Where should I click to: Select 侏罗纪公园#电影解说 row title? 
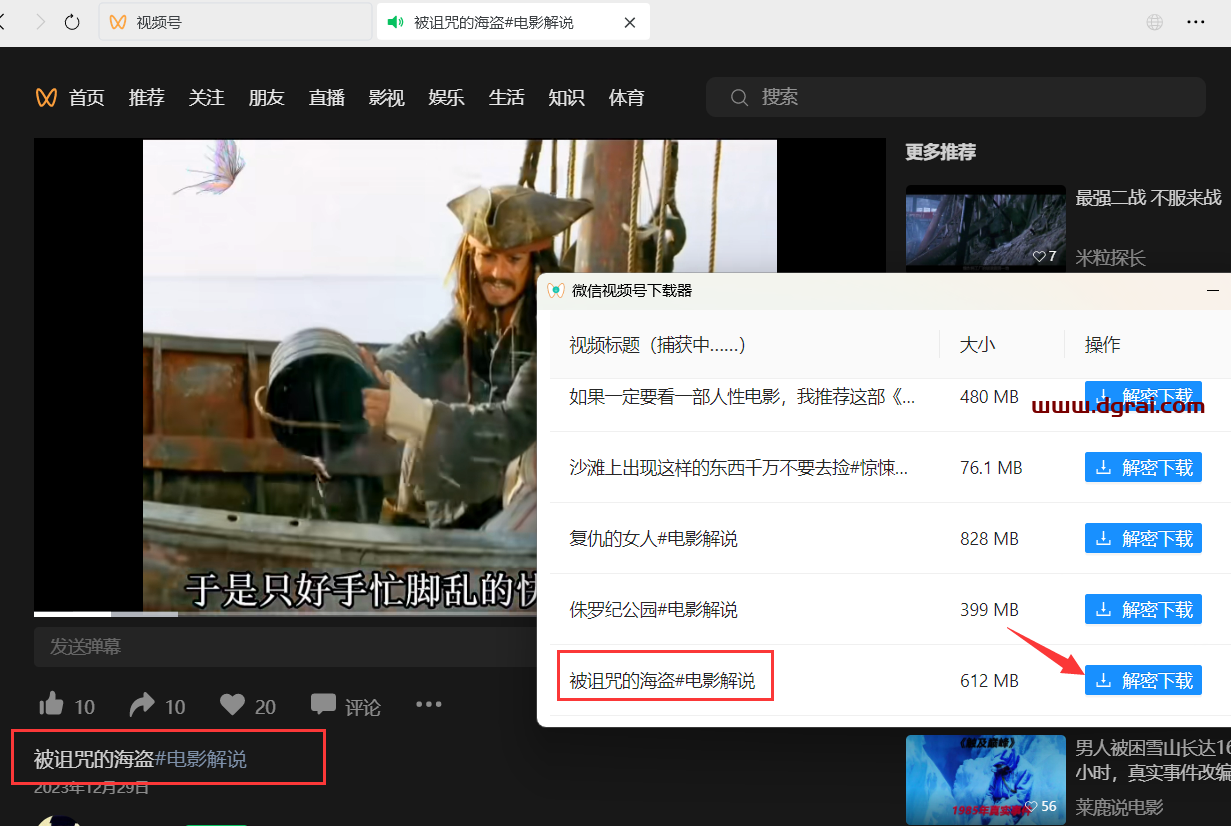653,609
